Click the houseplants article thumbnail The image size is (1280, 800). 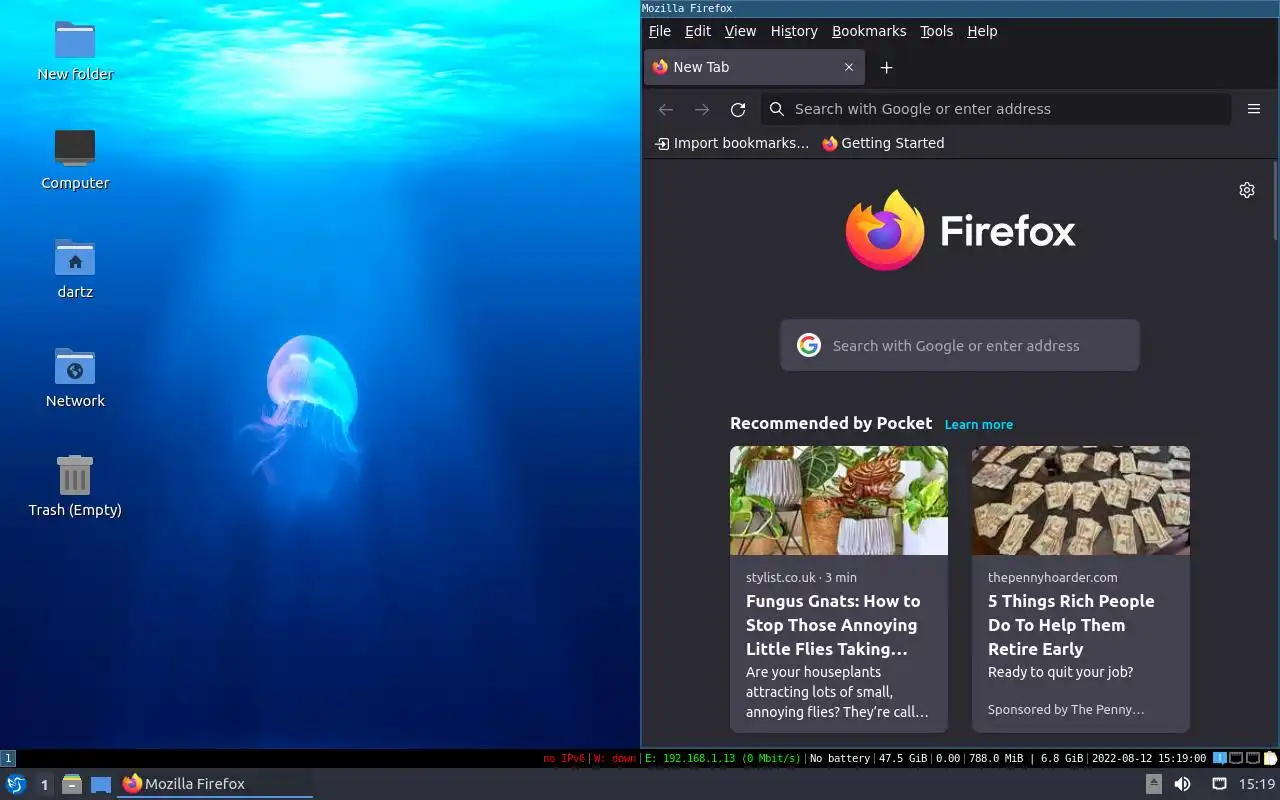839,500
